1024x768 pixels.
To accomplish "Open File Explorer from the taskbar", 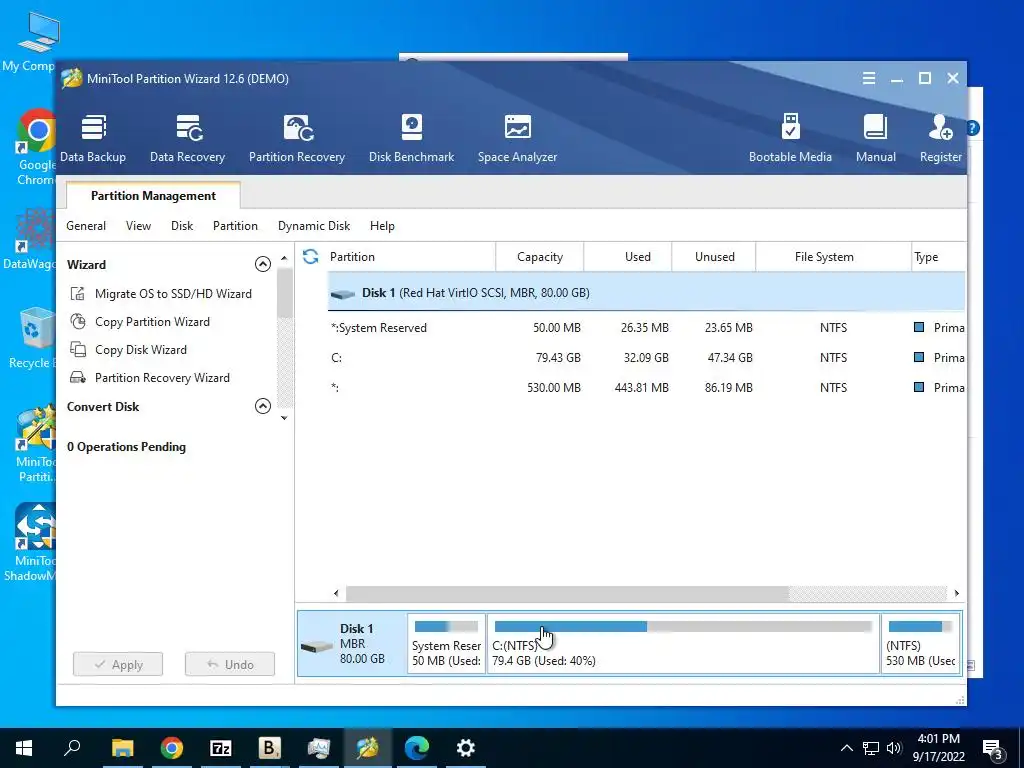I will point(122,748).
